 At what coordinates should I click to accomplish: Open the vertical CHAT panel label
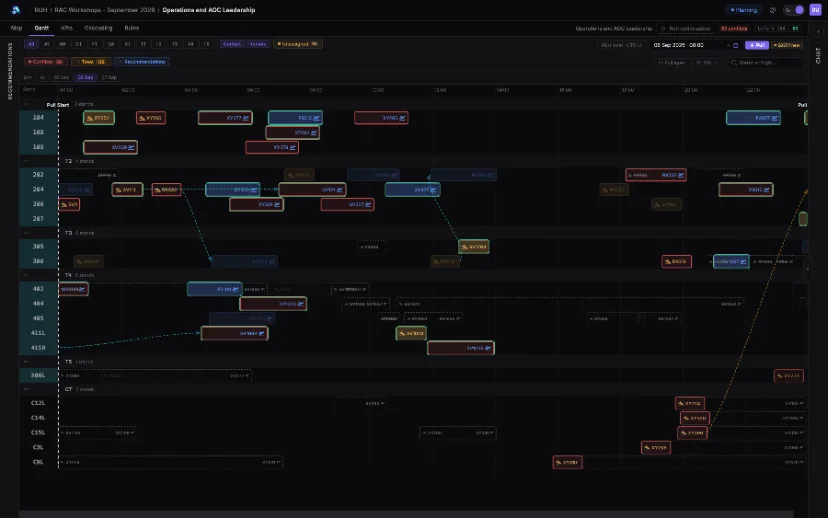click(x=818, y=55)
